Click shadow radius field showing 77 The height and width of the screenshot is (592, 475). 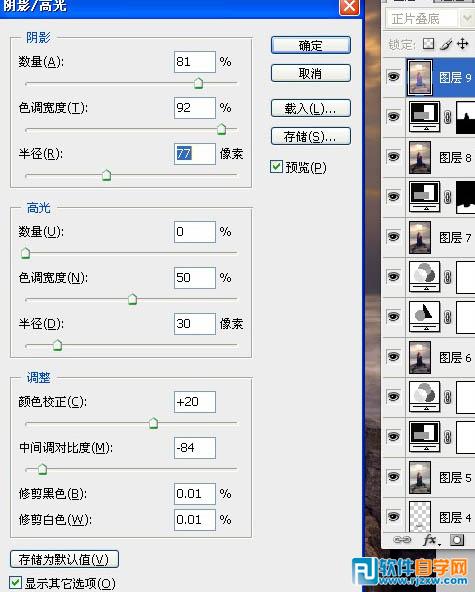tap(195, 154)
